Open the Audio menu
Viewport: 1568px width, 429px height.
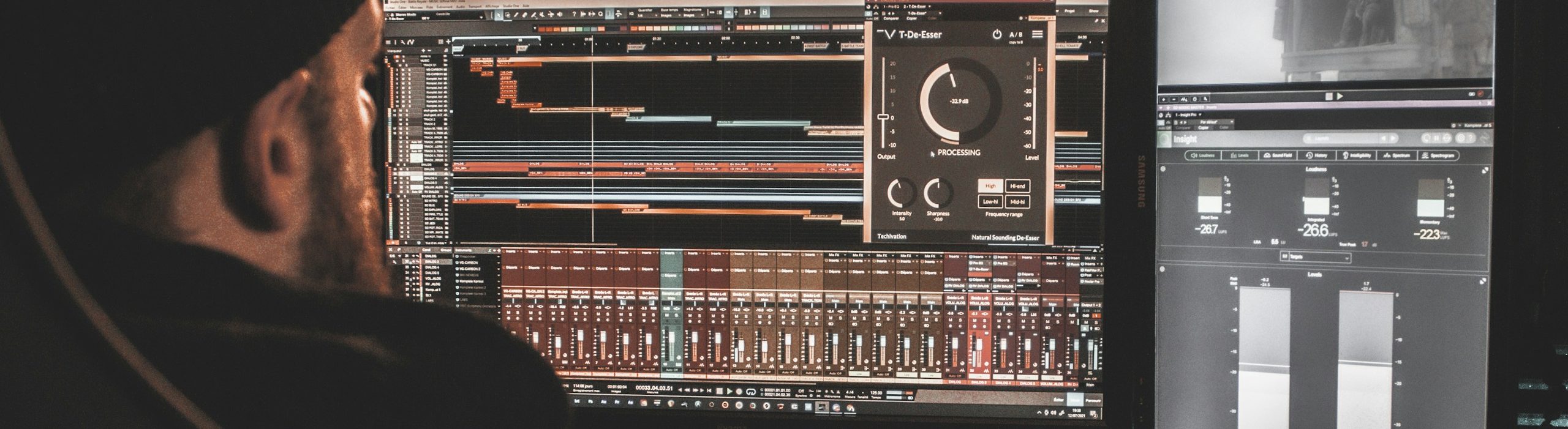[x=461, y=7]
